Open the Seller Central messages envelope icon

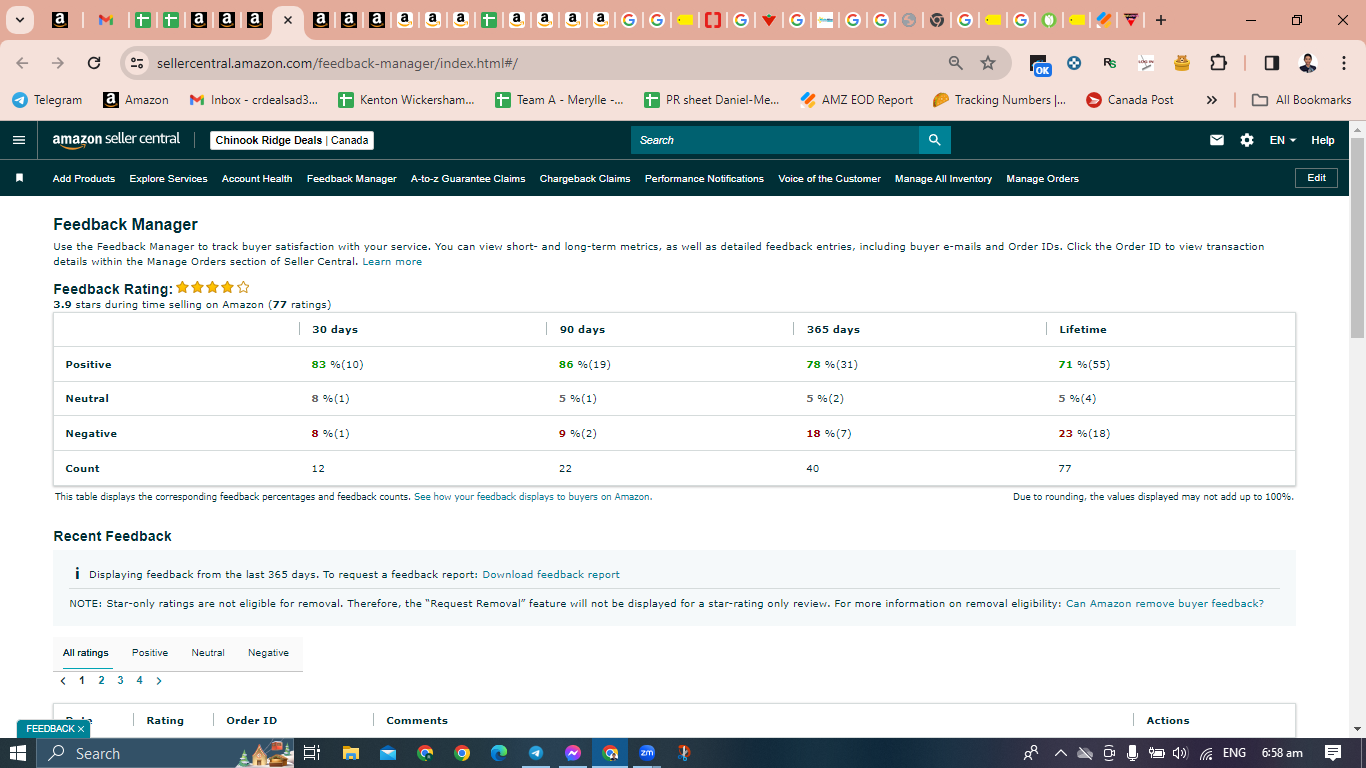pos(1217,140)
